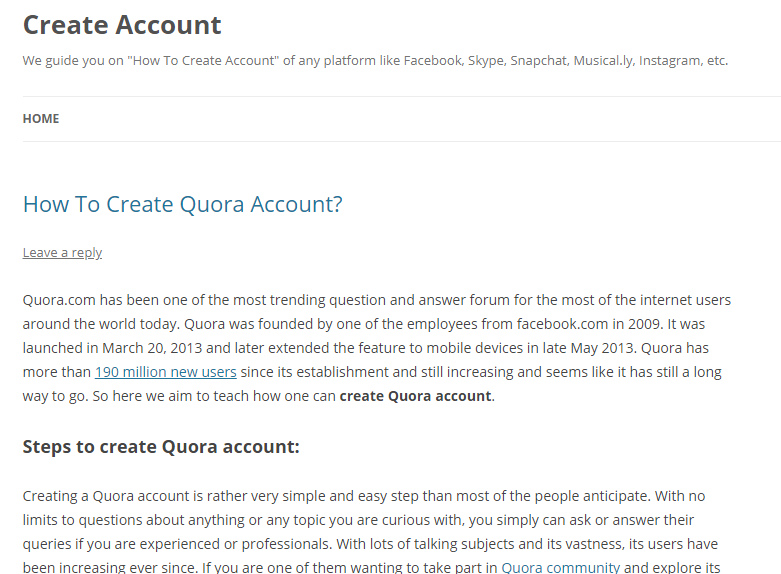Open the HOME navigation menu item
Screen dimensions: 781x574
tap(41, 119)
